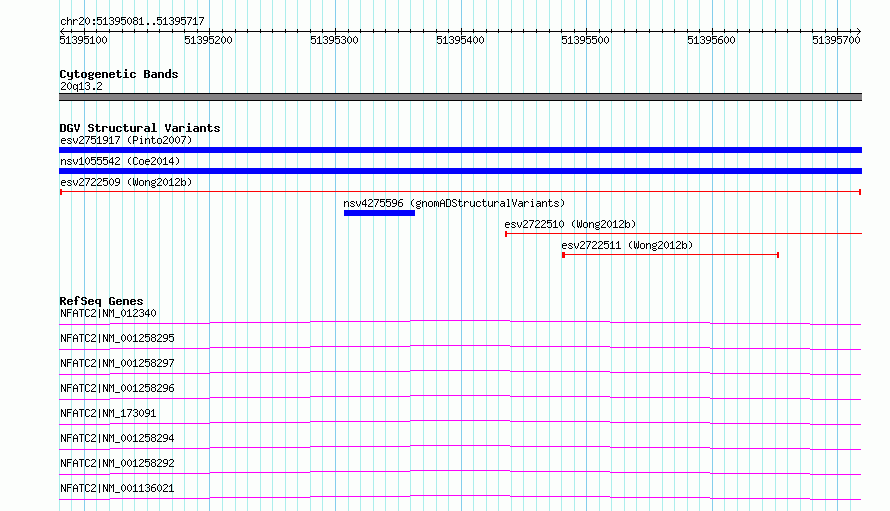The height and width of the screenshot is (511, 890).
Task: Select transcript NFATC2|NM_012340
Action: (108, 313)
